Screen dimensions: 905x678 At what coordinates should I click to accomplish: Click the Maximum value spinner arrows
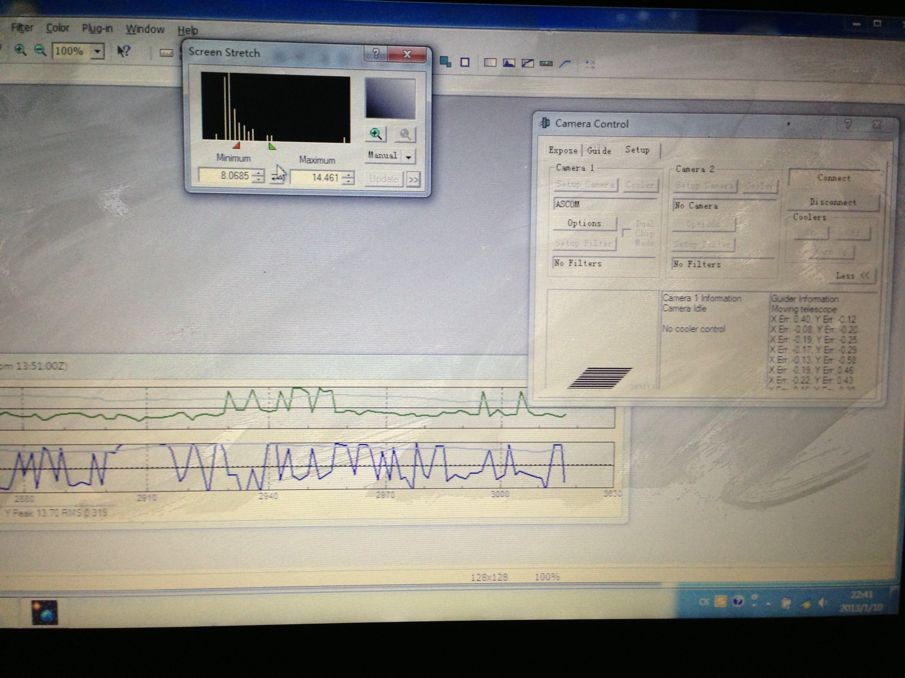[x=348, y=178]
